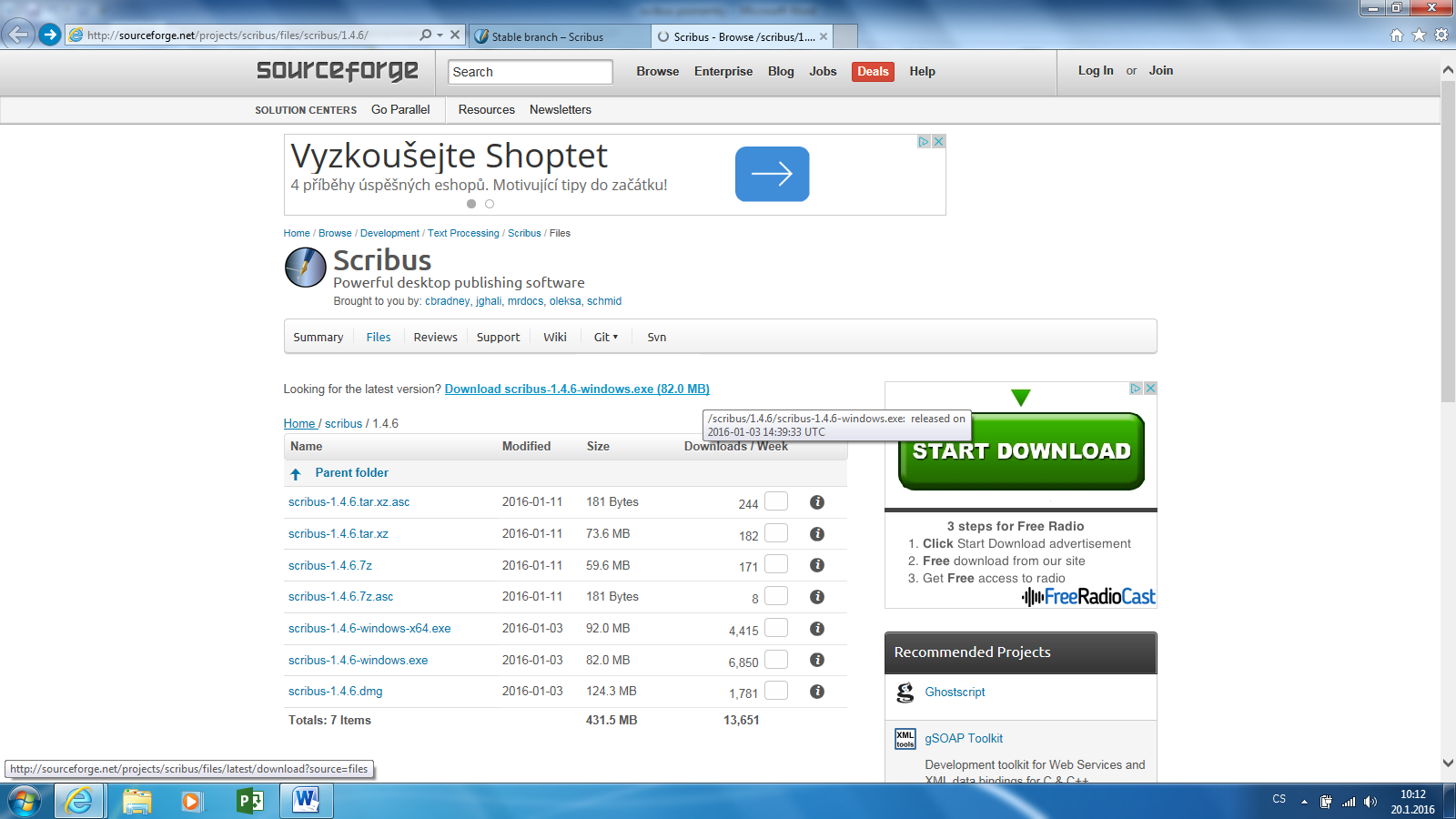This screenshot has height=819, width=1456.
Task: Open the Enterprise menu item
Action: pyautogui.click(x=723, y=71)
